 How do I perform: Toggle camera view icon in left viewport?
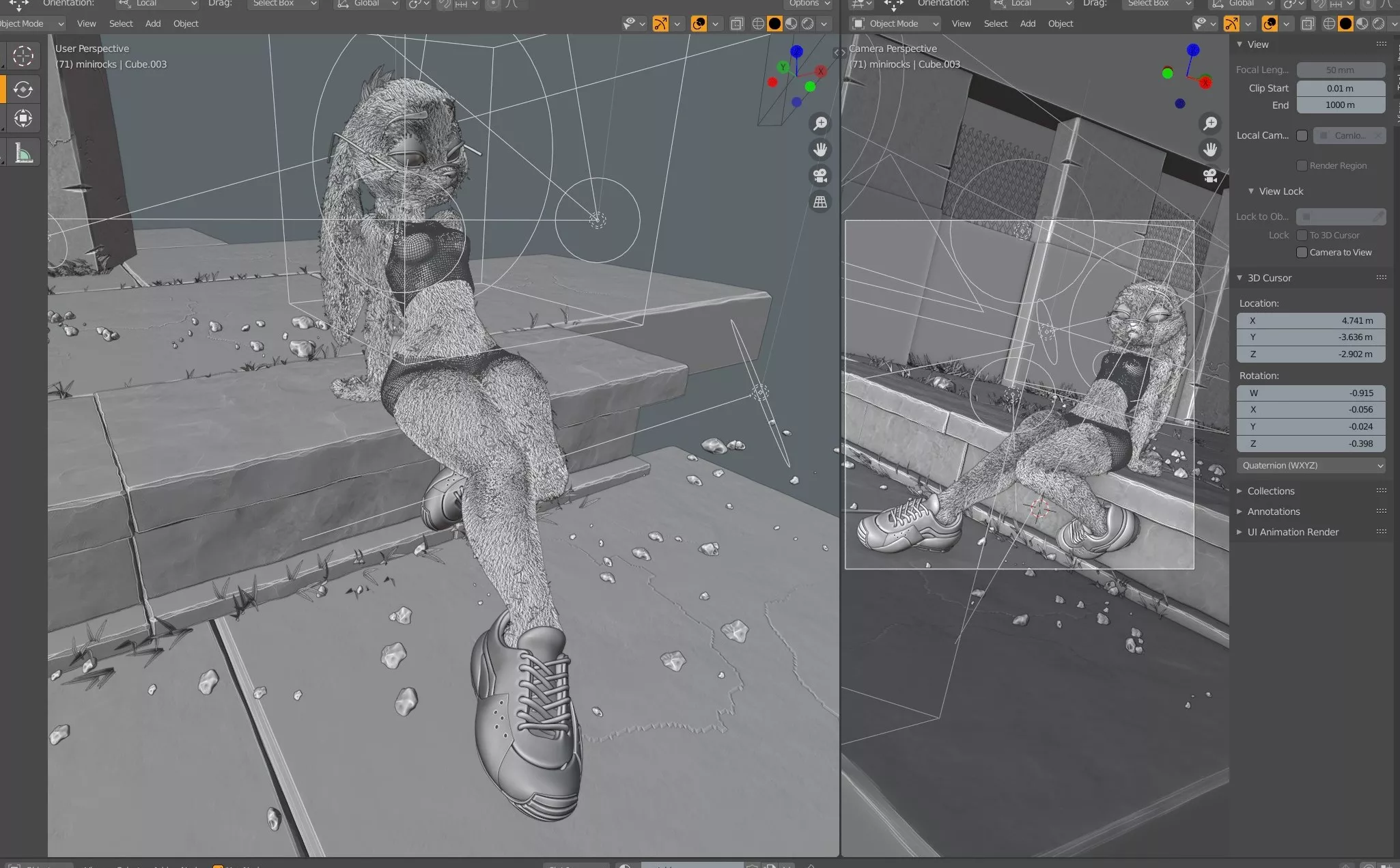pyautogui.click(x=820, y=176)
